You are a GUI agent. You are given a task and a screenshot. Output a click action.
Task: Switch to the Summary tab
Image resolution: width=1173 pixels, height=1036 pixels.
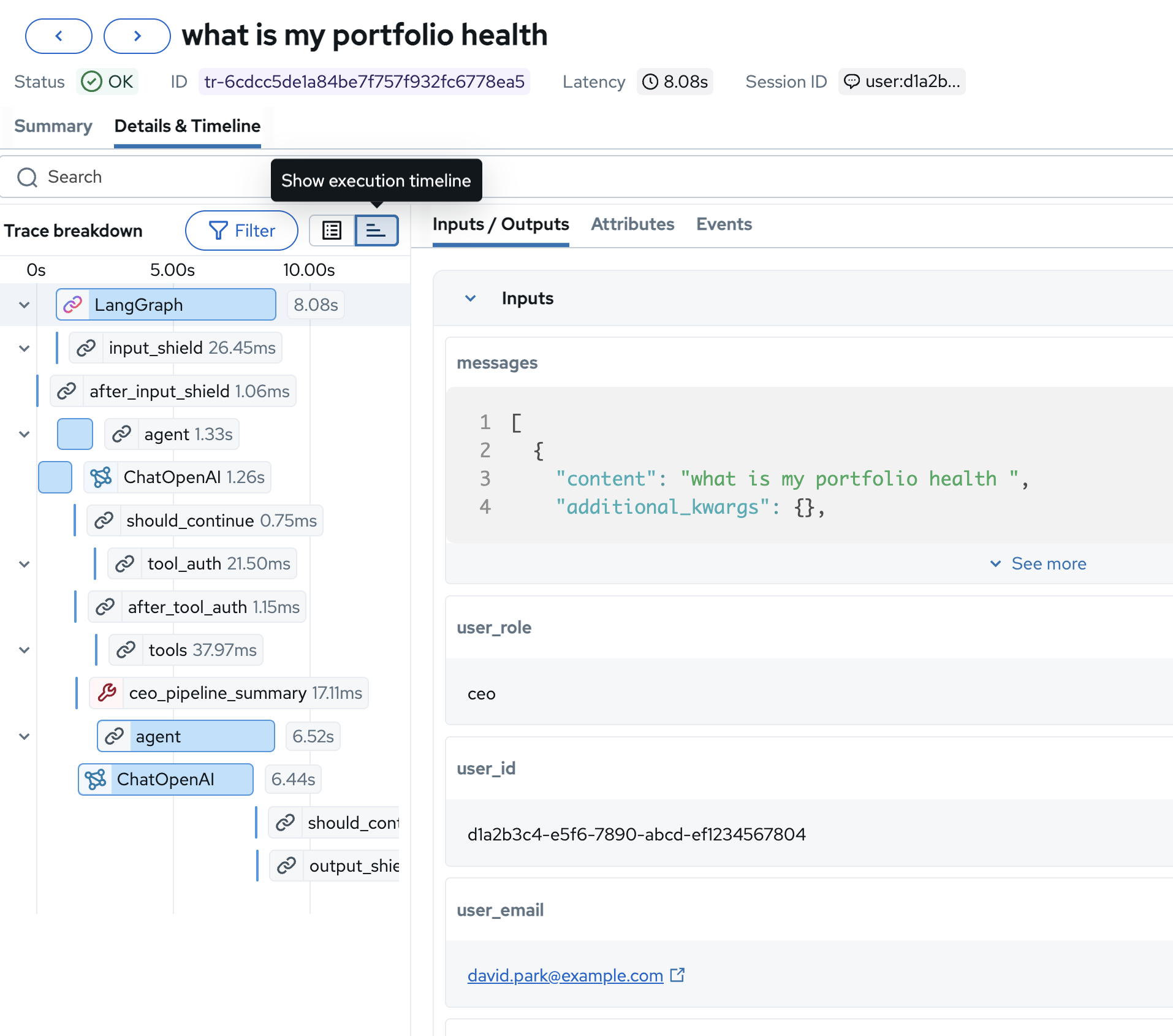coord(53,126)
